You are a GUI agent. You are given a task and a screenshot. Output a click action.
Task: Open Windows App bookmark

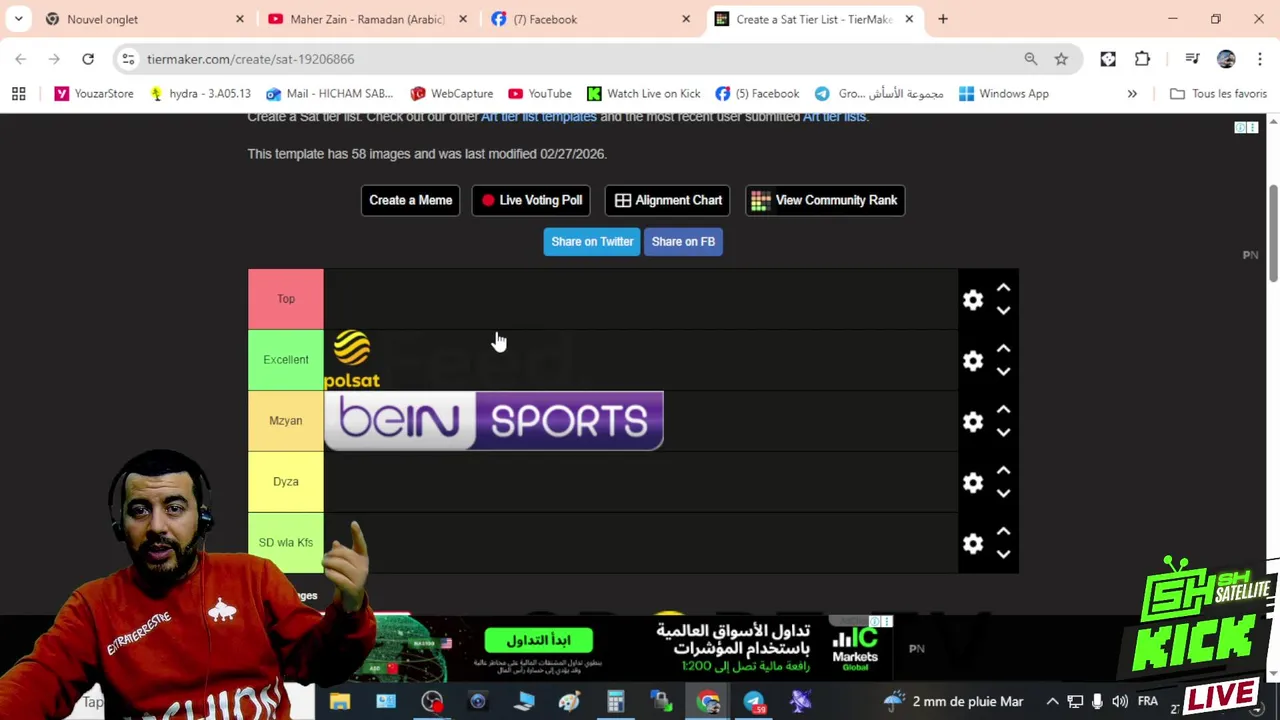click(1004, 93)
